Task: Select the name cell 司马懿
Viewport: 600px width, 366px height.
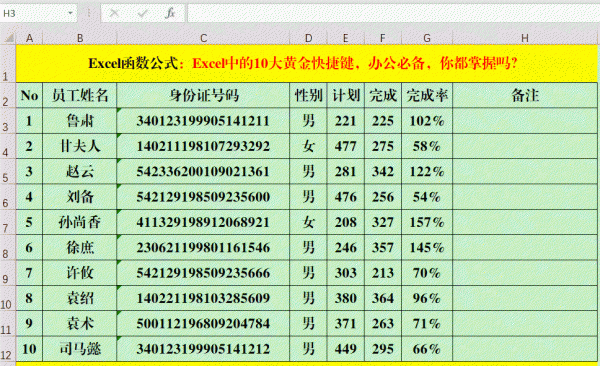Action: click(x=80, y=349)
